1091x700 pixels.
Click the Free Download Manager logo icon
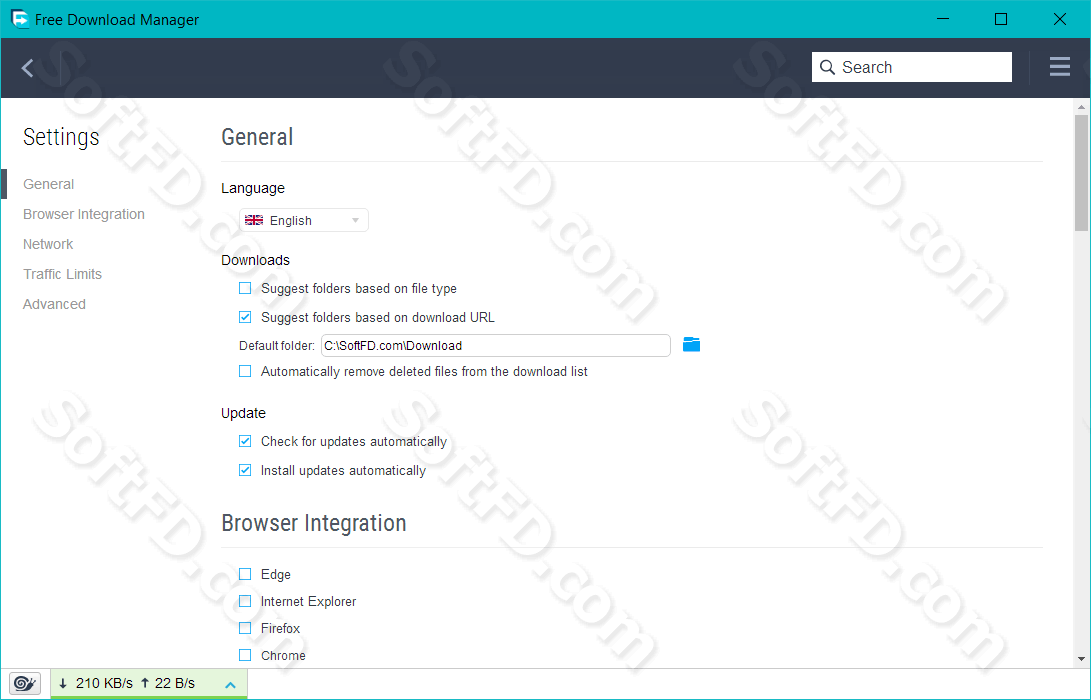[x=19, y=19]
